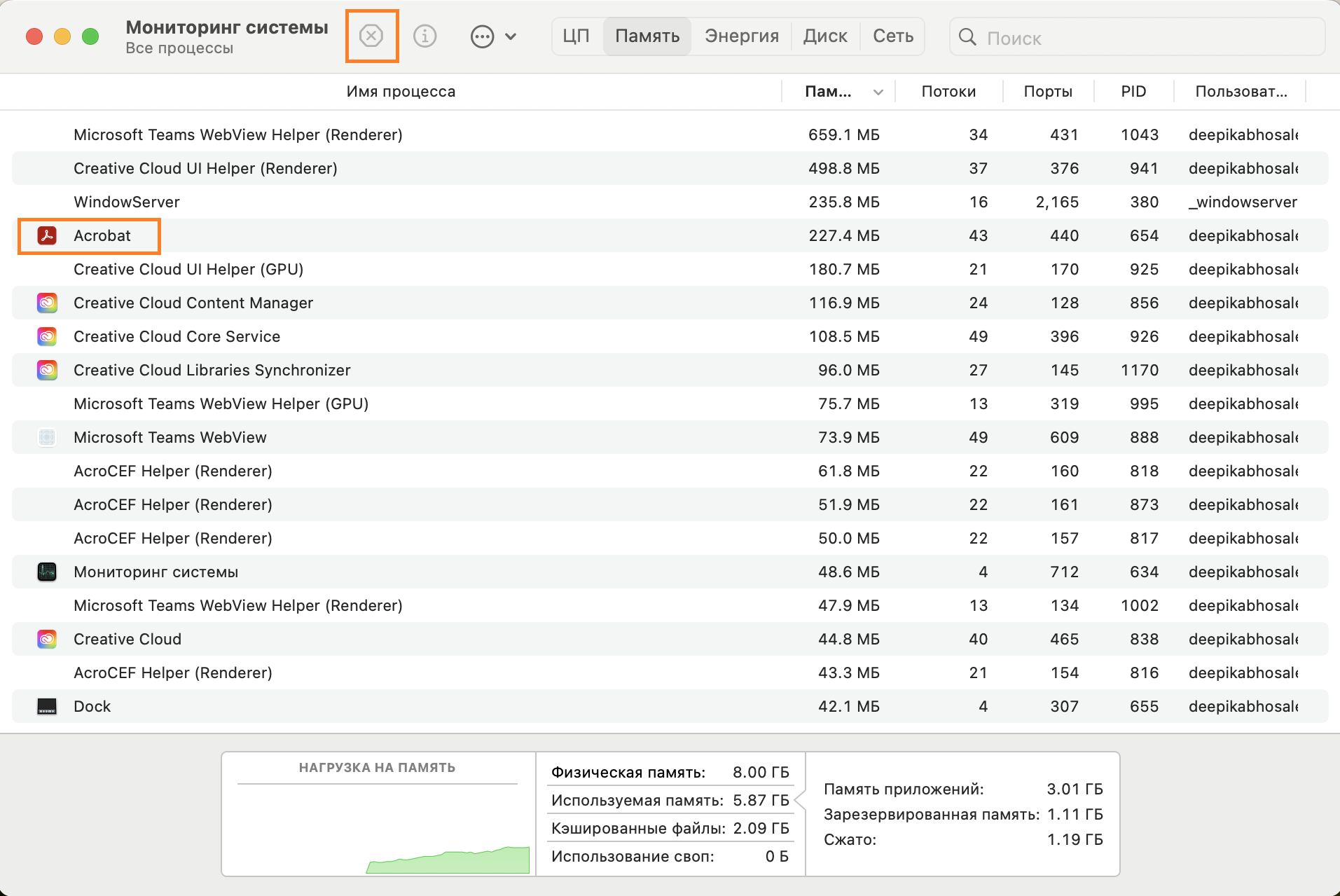Click the Acrobat application icon

47,235
